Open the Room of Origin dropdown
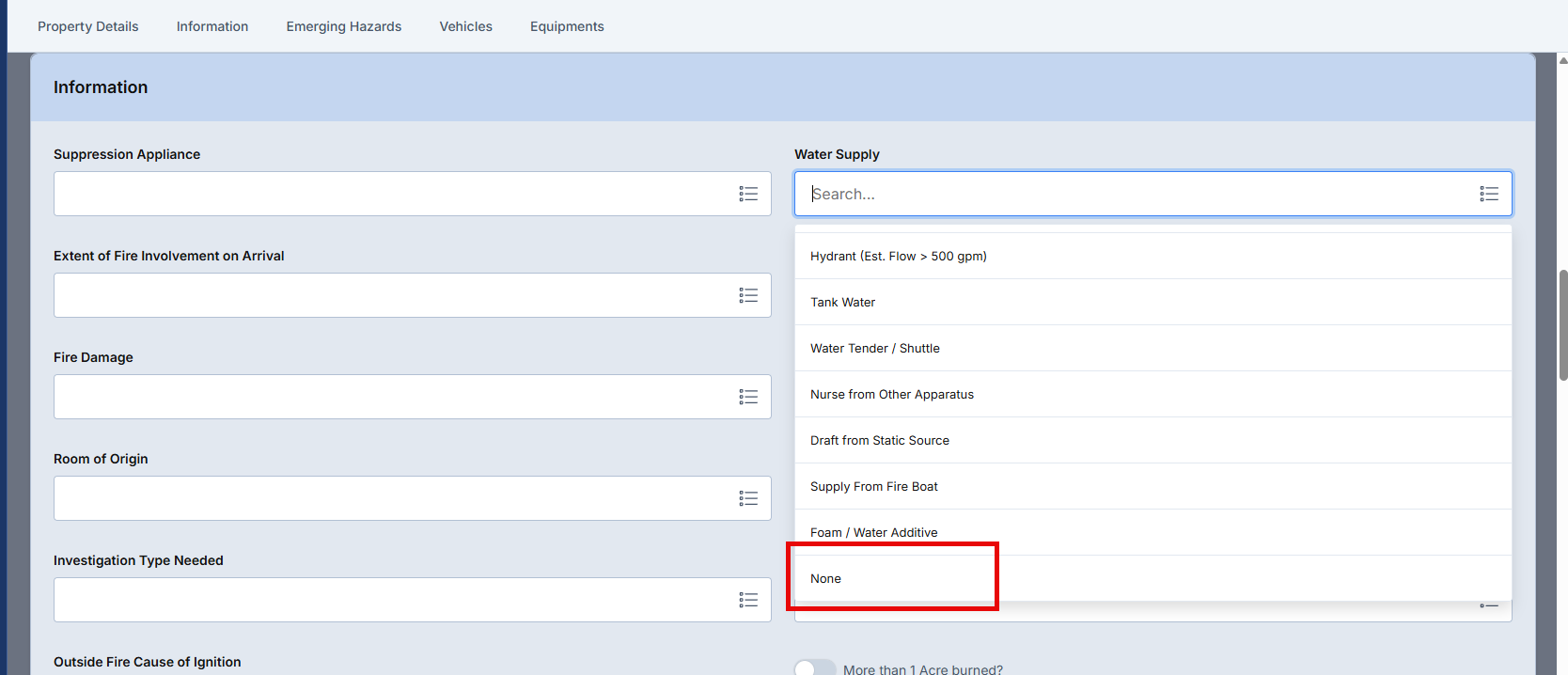The image size is (1568, 675). [395, 498]
